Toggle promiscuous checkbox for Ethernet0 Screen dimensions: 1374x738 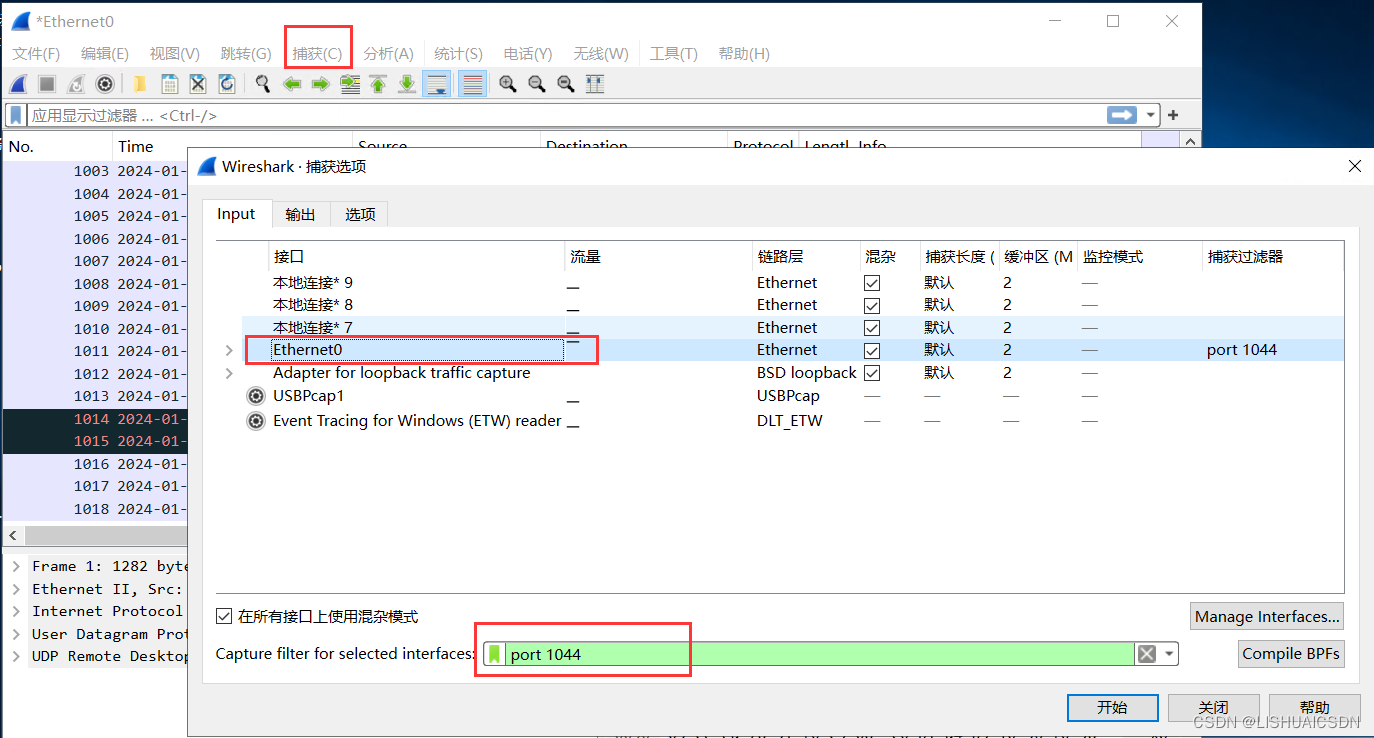872,350
